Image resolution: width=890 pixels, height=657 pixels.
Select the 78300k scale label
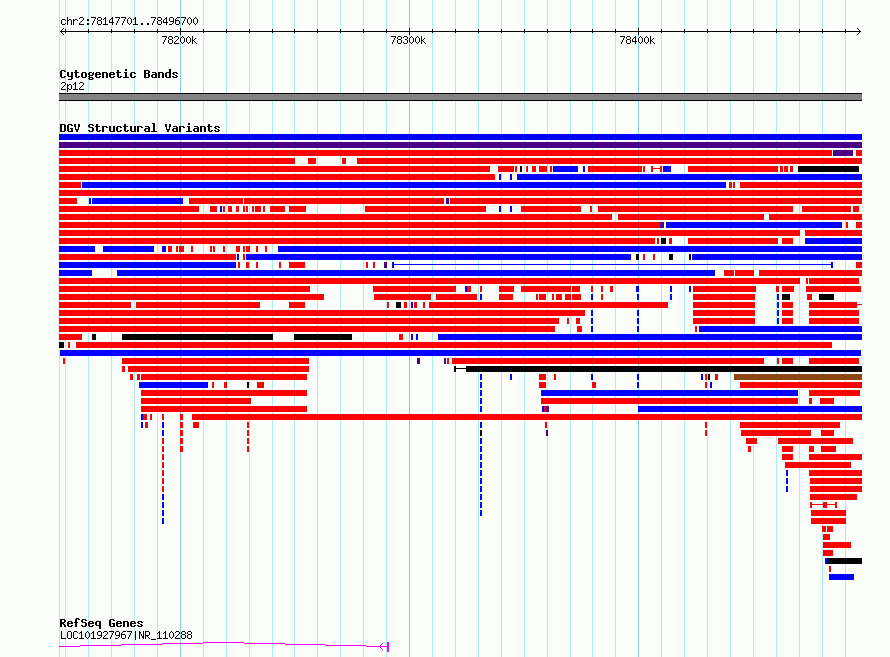click(408, 40)
